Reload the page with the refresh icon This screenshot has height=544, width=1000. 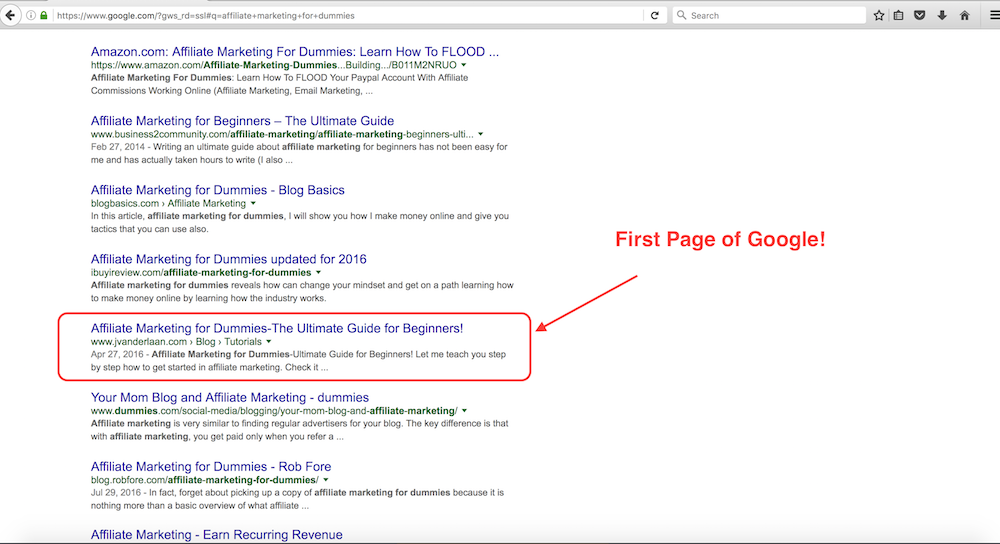click(655, 16)
